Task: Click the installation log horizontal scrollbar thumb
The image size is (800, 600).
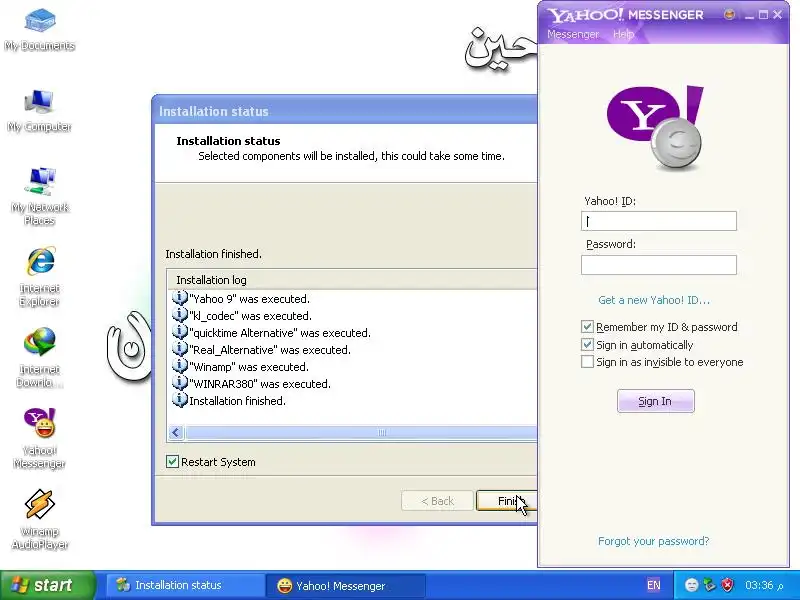Action: click(x=361, y=432)
